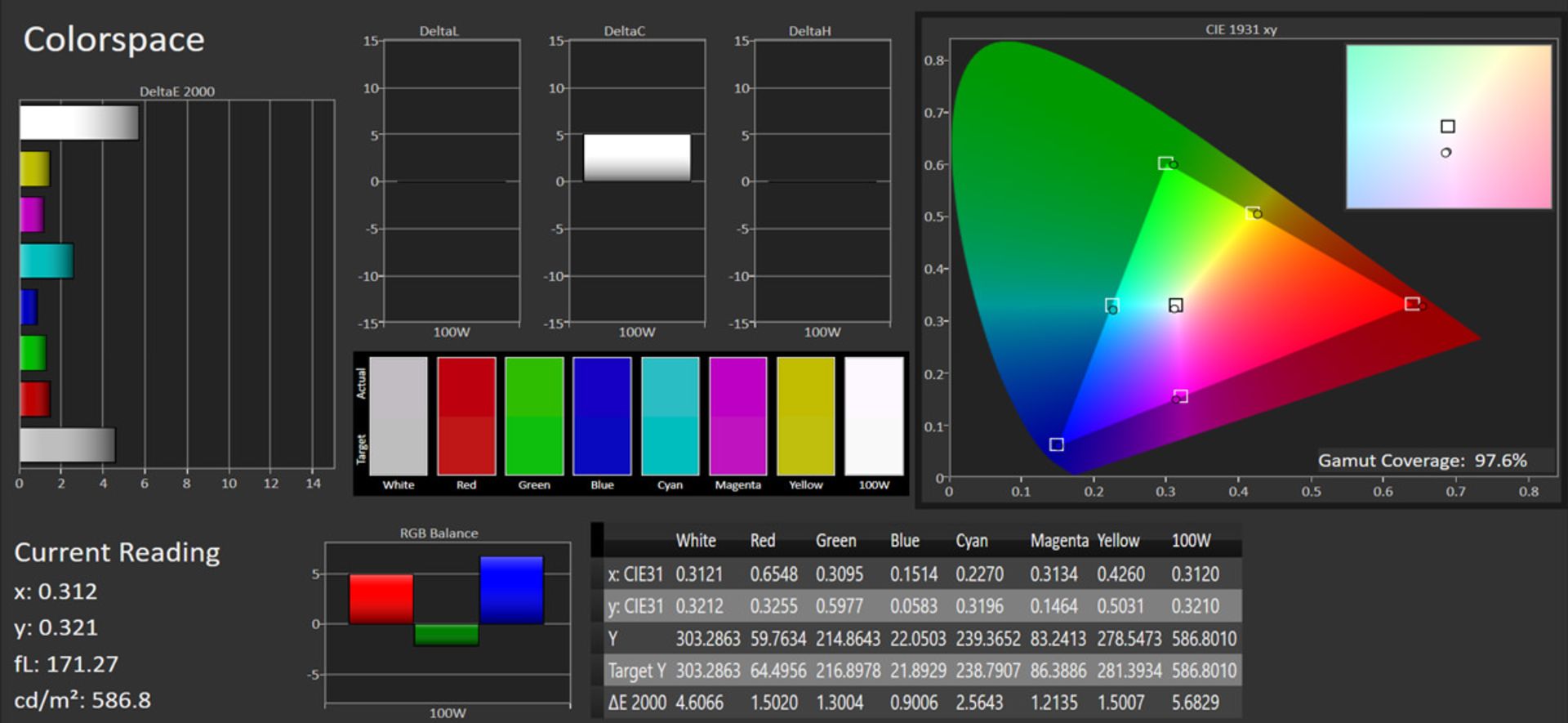Select the 100W swatch in the color strip

[x=873, y=416]
